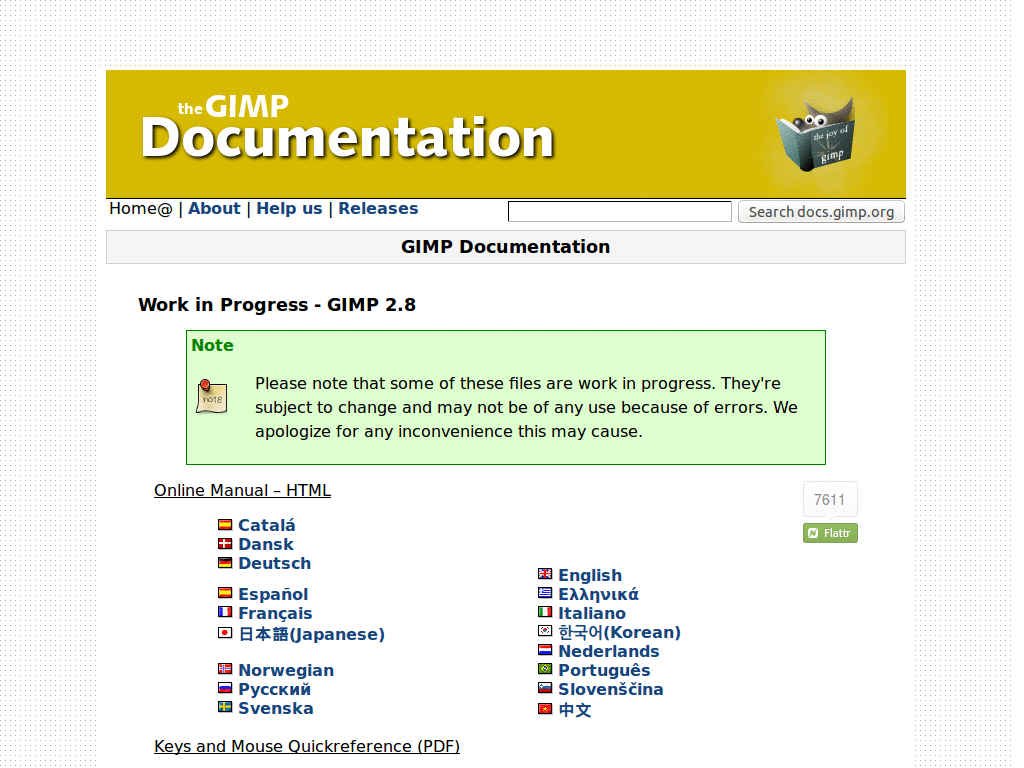This screenshot has width=1024, height=768.
Task: Open the Svenska online manual
Action: (276, 708)
